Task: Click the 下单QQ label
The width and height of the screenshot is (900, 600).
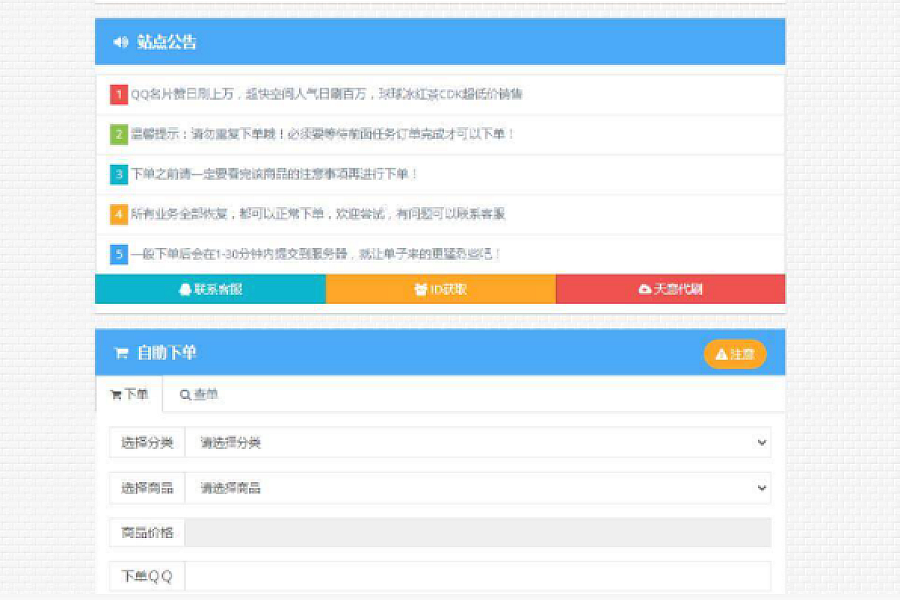Action: pos(147,576)
